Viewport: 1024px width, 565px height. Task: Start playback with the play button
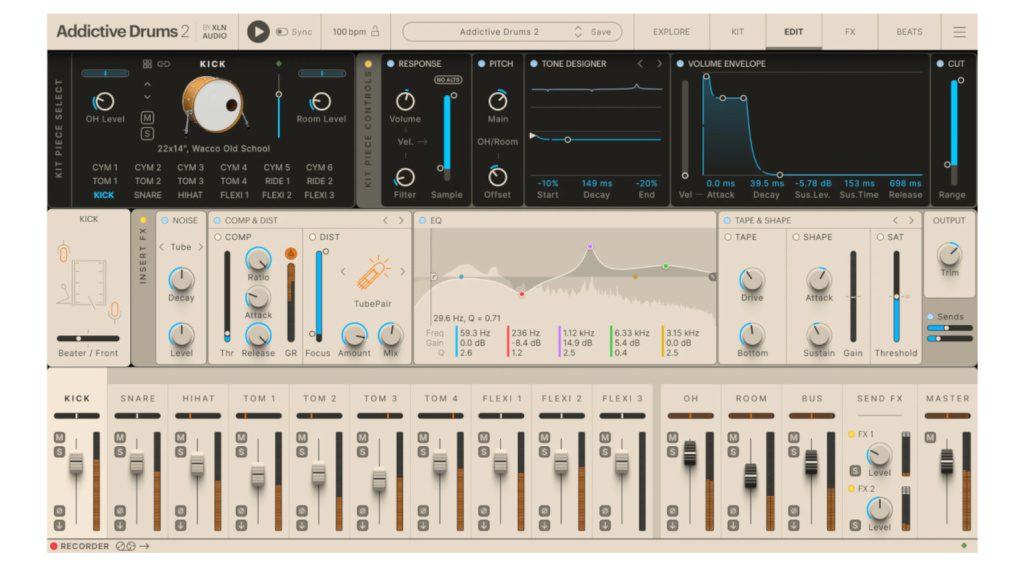(x=258, y=31)
